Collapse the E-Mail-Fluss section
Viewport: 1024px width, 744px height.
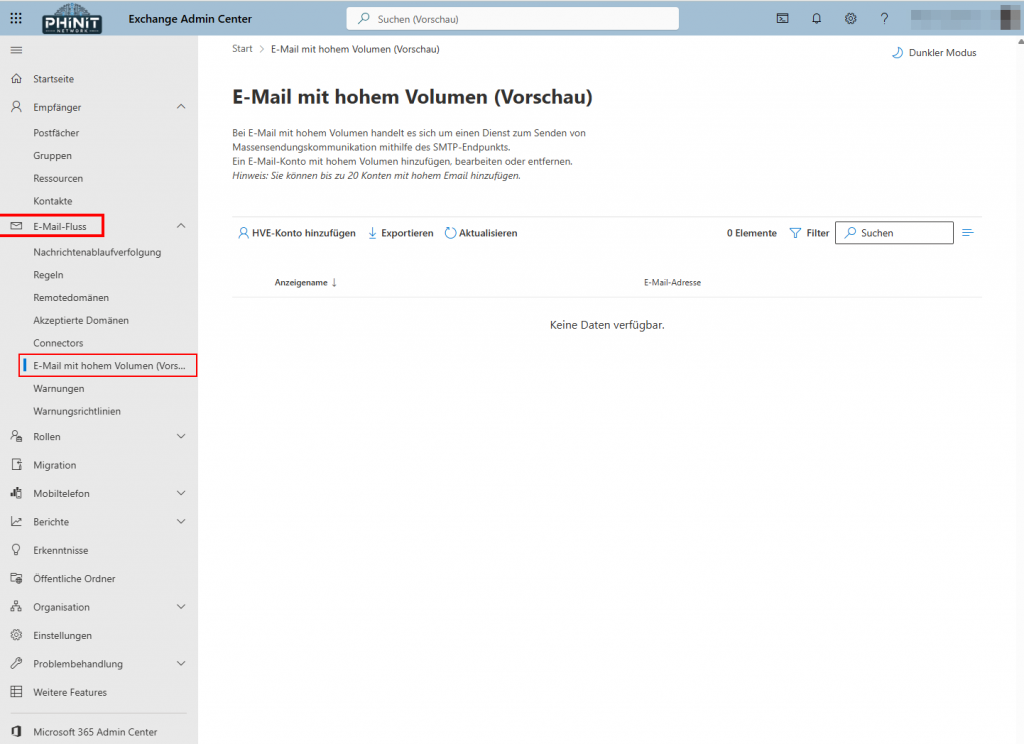pyautogui.click(x=181, y=225)
